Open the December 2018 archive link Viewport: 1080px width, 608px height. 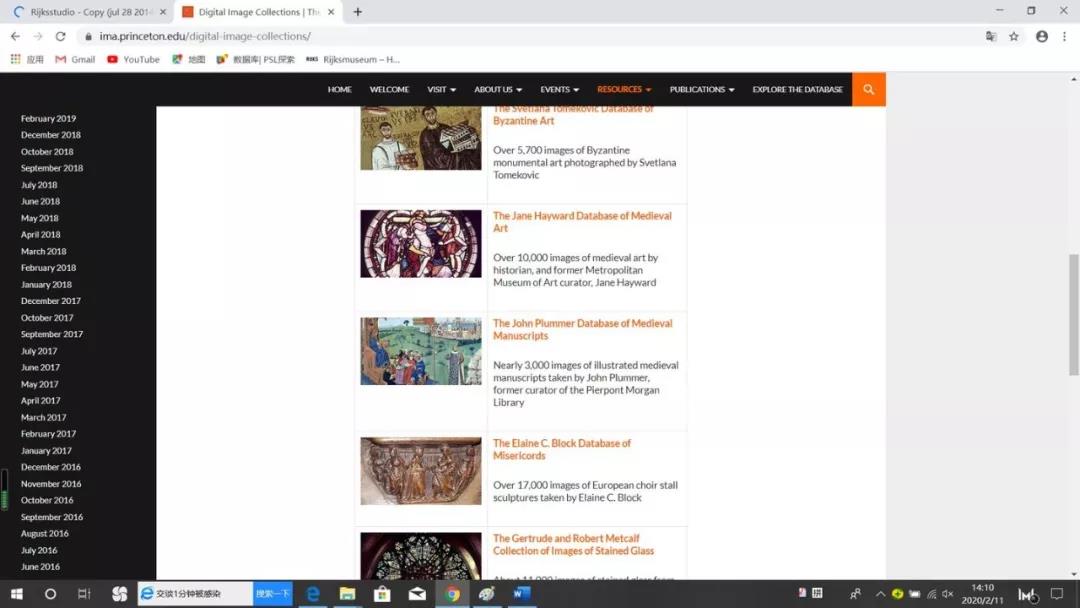coord(51,135)
